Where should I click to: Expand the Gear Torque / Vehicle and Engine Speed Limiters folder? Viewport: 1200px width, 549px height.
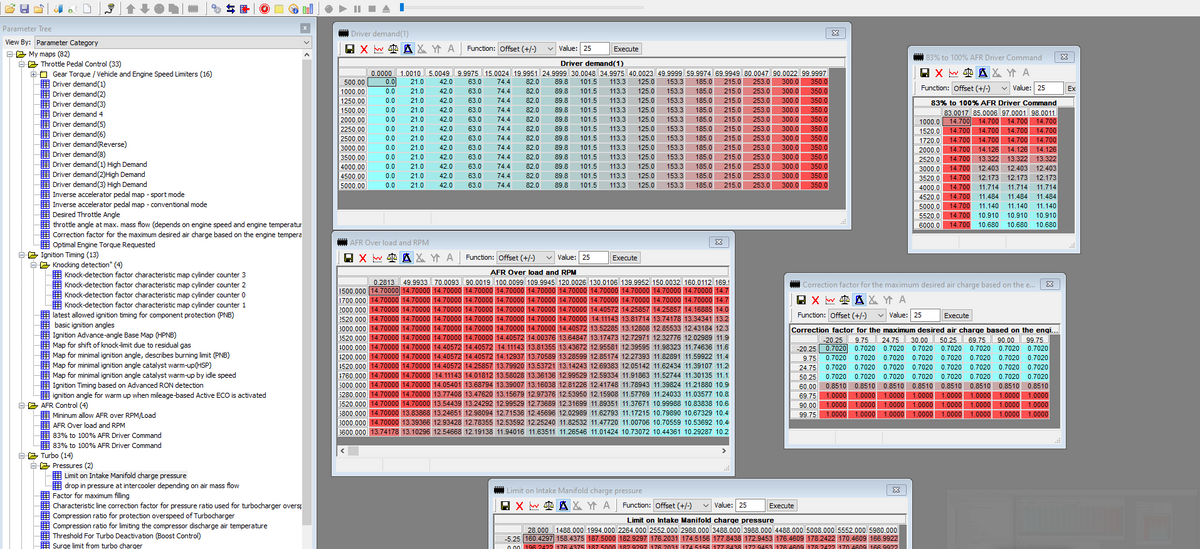[33, 74]
